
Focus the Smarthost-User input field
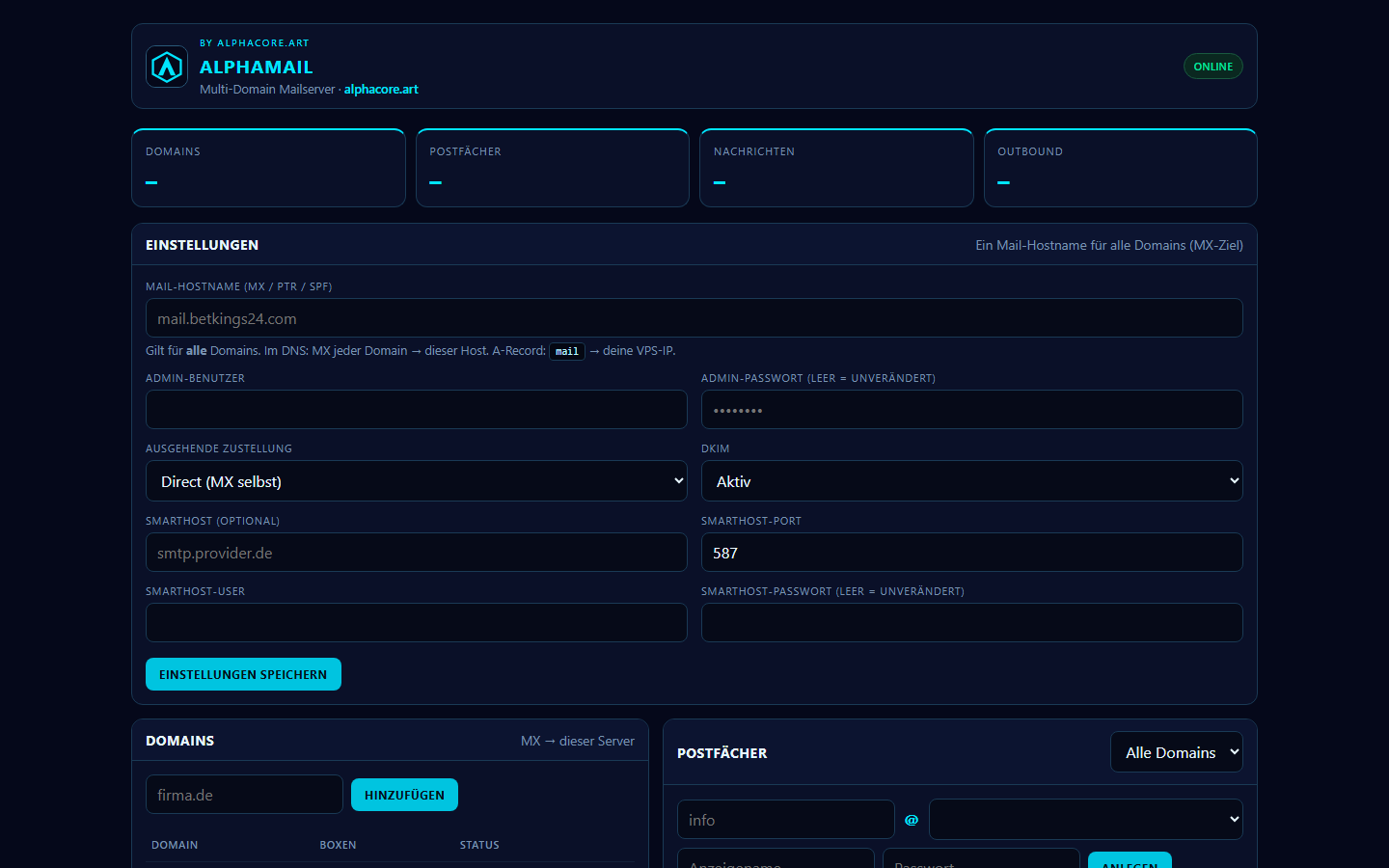click(417, 623)
